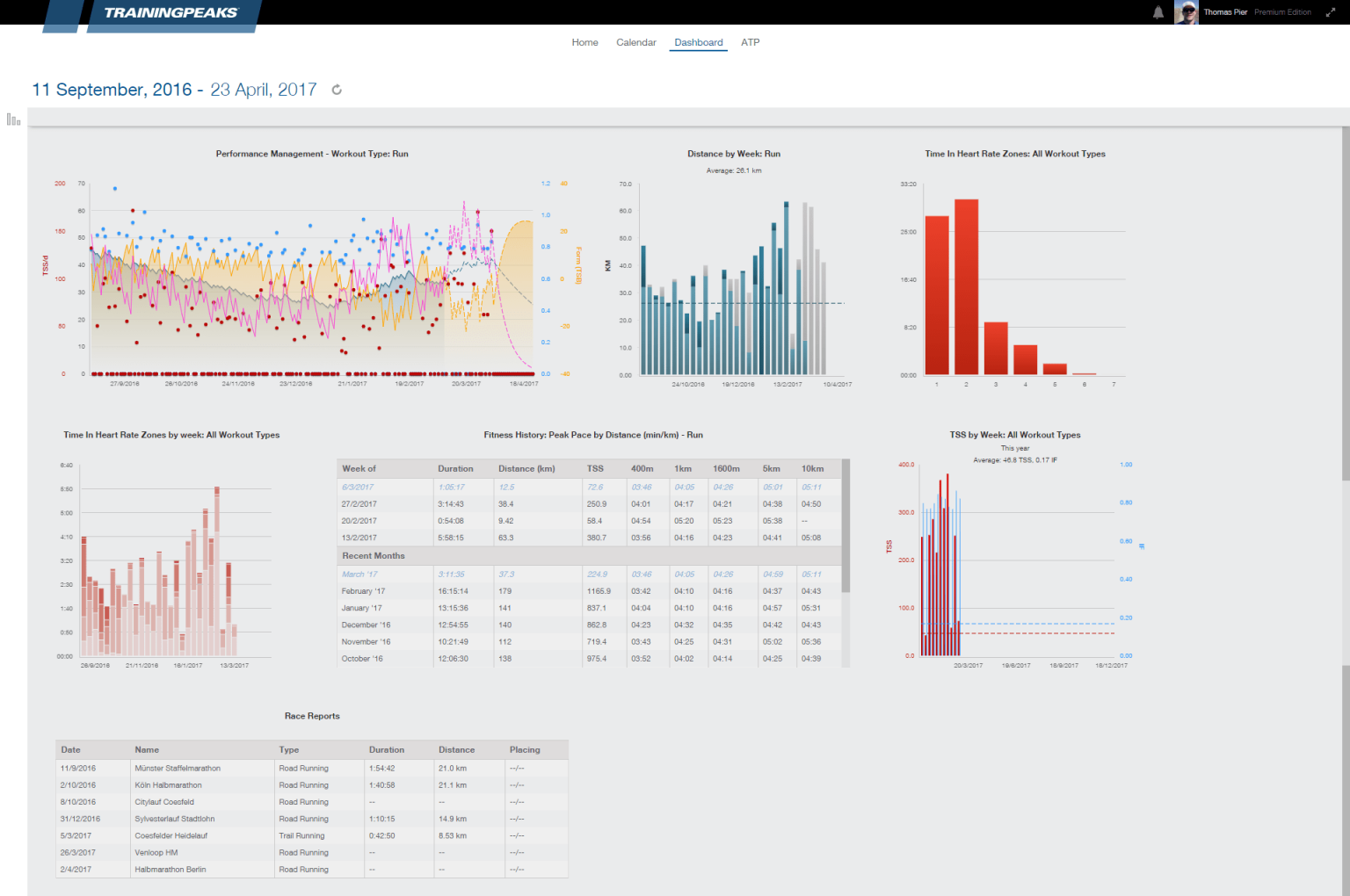
Task: Change the end date 23 April, 2017
Action: tap(263, 89)
